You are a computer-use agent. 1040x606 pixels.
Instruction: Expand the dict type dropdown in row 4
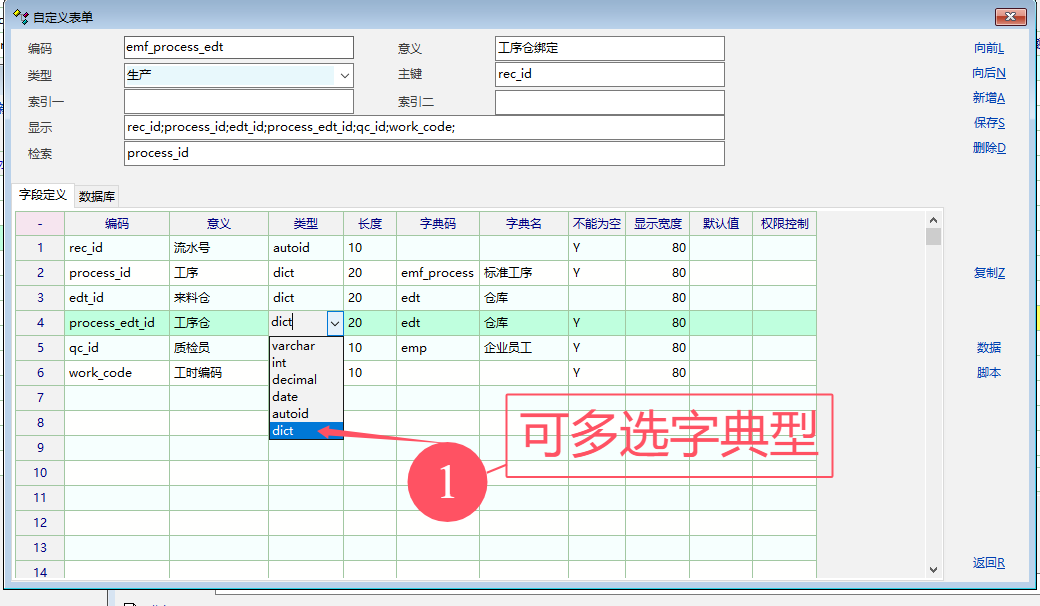334,322
